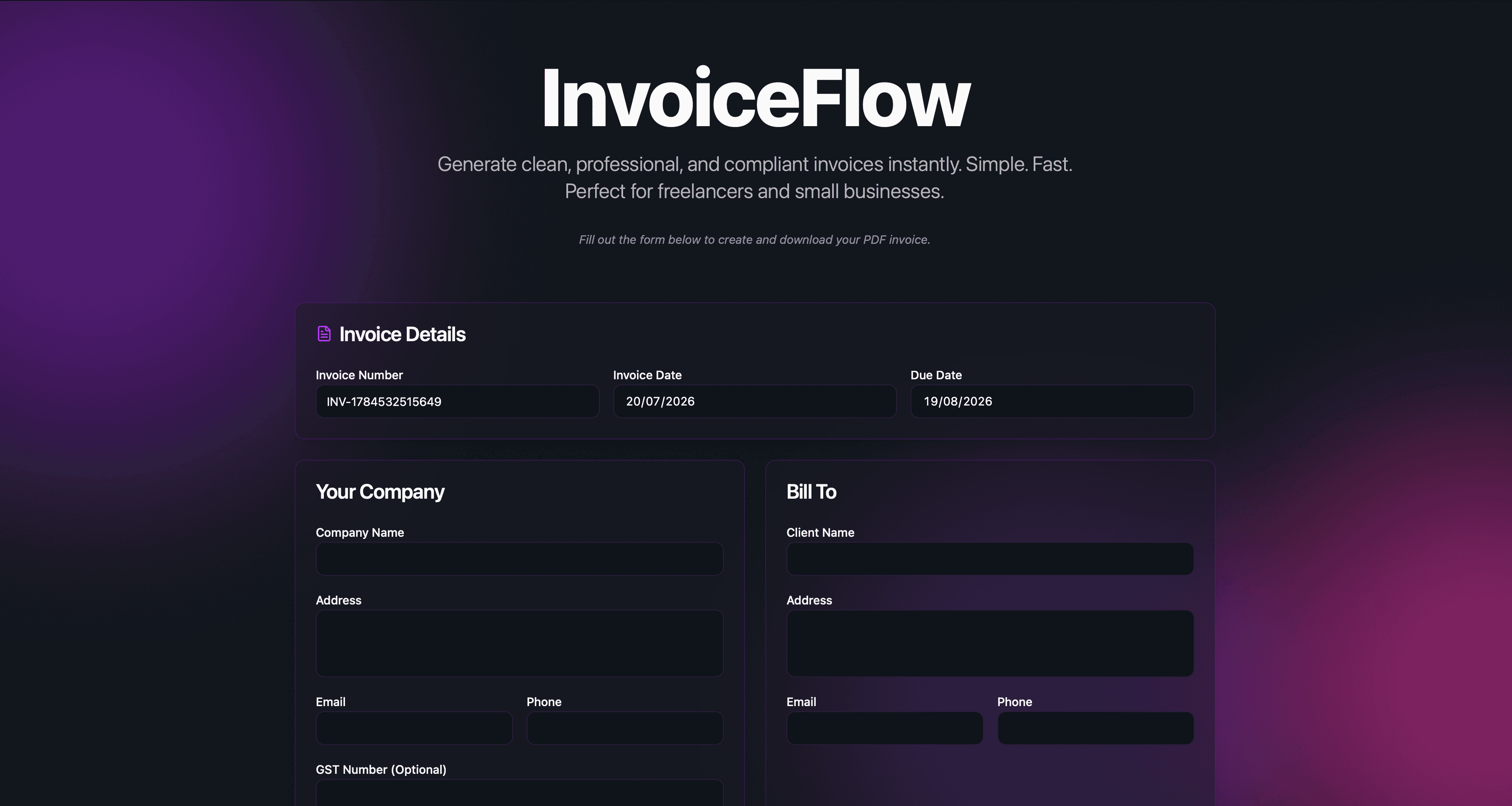This screenshot has width=1512, height=806.
Task: Click the Your Company heading
Action: (380, 491)
